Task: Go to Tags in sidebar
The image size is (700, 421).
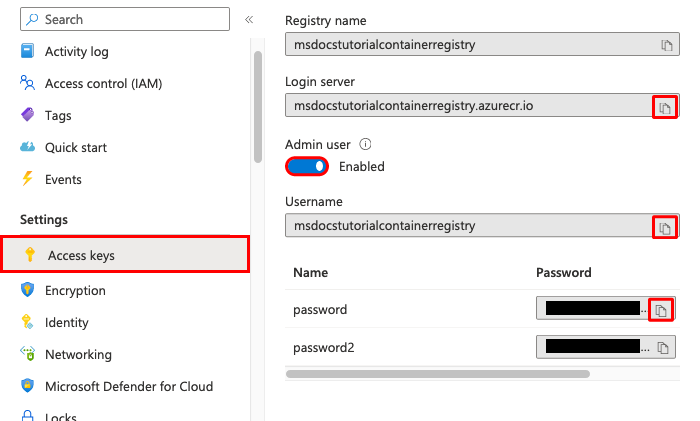Action: 58,116
